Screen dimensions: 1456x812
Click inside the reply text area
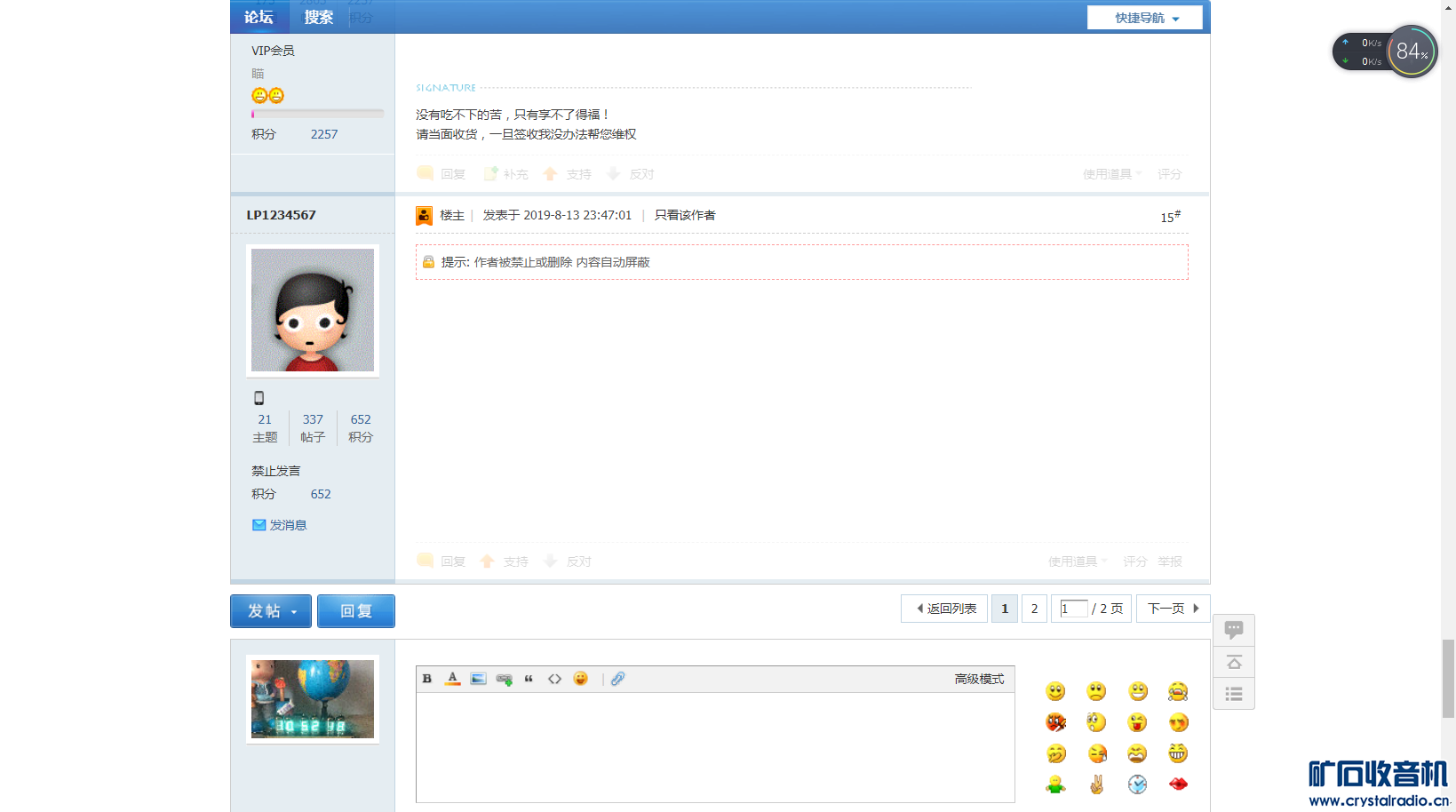[715, 747]
